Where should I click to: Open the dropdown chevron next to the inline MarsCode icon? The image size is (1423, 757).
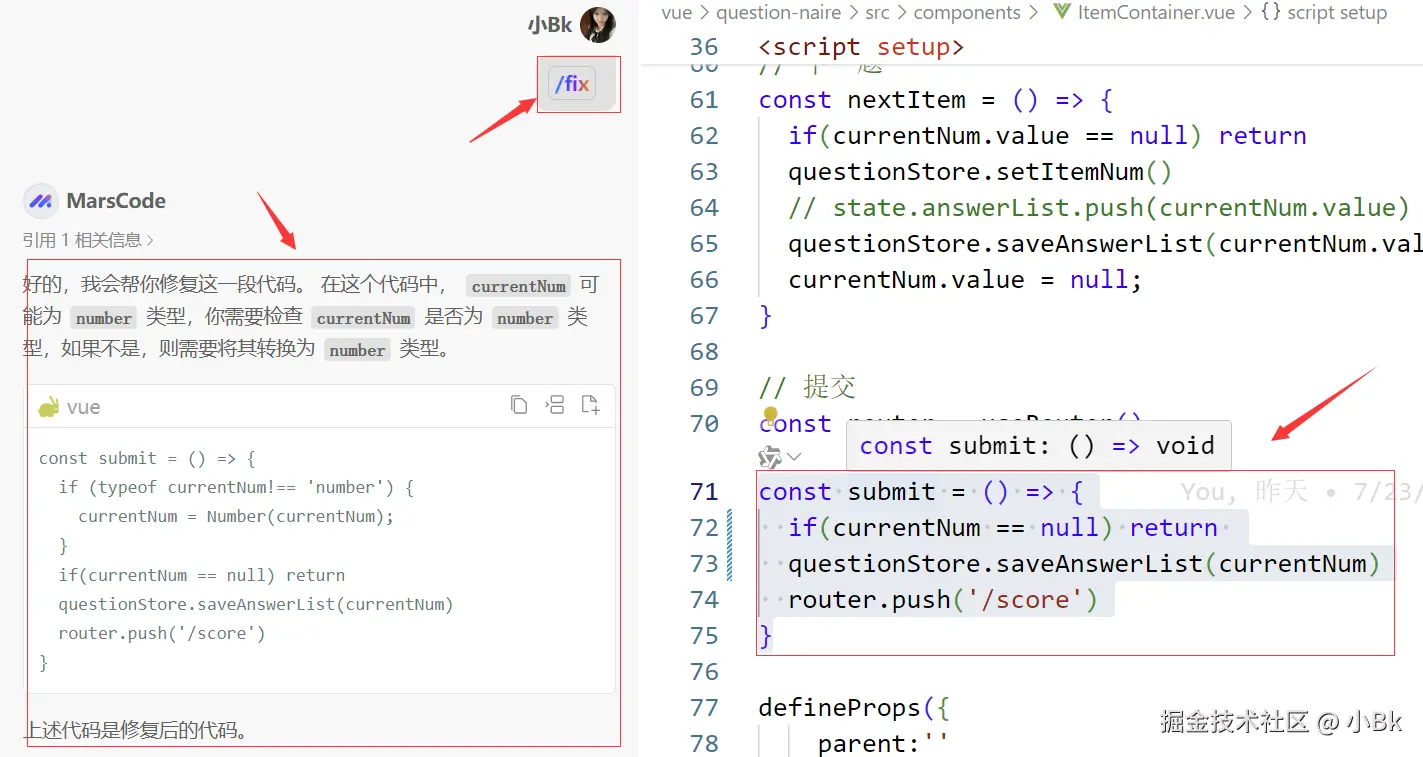click(x=794, y=457)
